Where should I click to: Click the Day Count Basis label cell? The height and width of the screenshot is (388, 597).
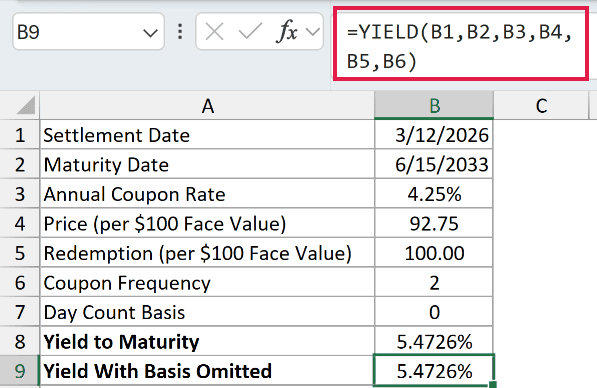207,312
